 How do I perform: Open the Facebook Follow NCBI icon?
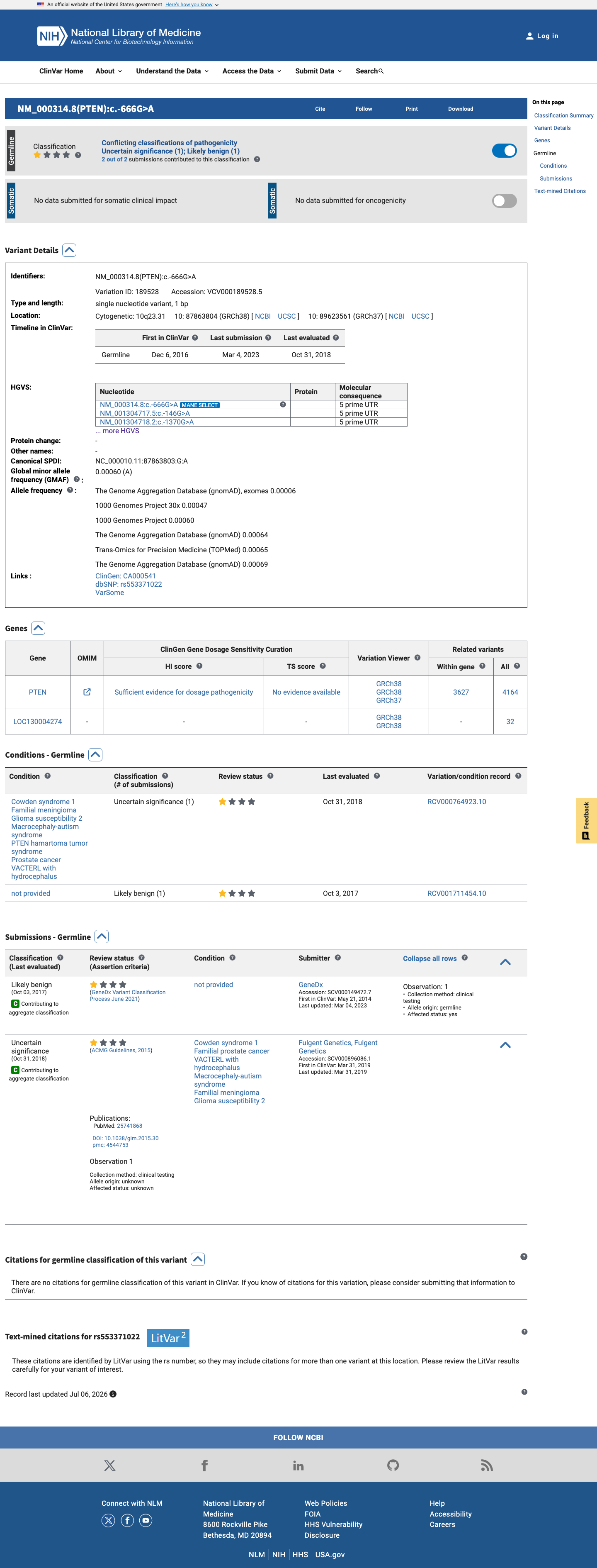(x=204, y=1465)
